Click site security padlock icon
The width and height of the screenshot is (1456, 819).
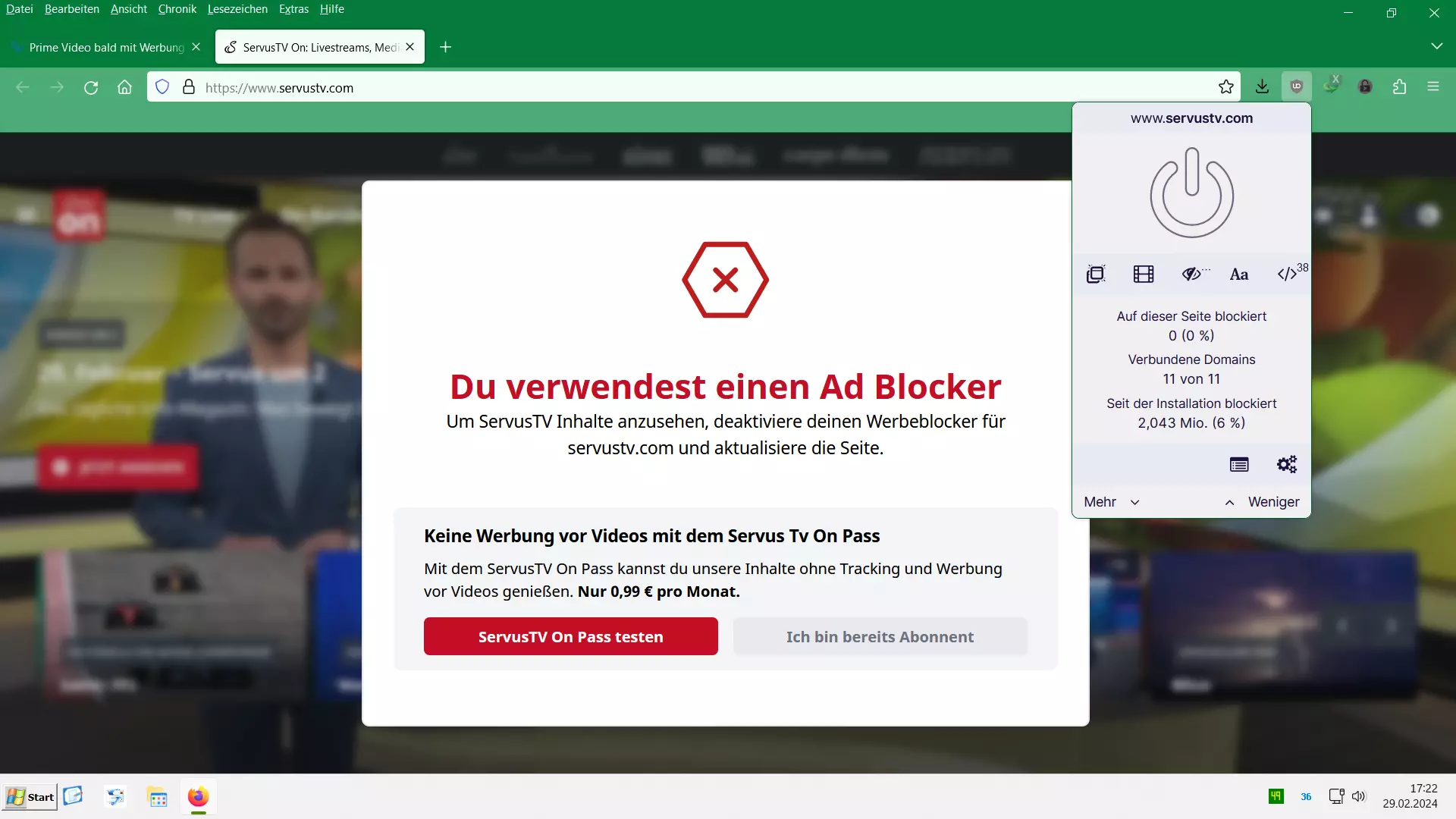189,87
